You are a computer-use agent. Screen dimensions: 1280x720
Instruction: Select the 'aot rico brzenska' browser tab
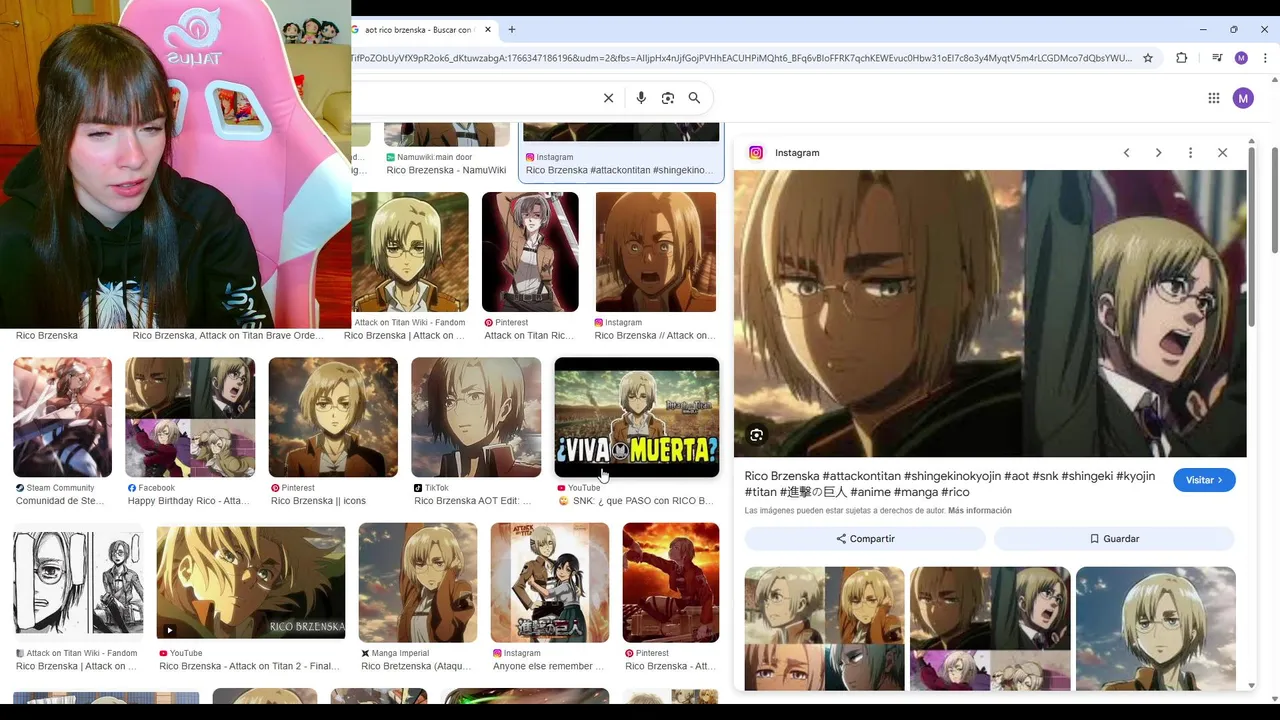click(421, 30)
